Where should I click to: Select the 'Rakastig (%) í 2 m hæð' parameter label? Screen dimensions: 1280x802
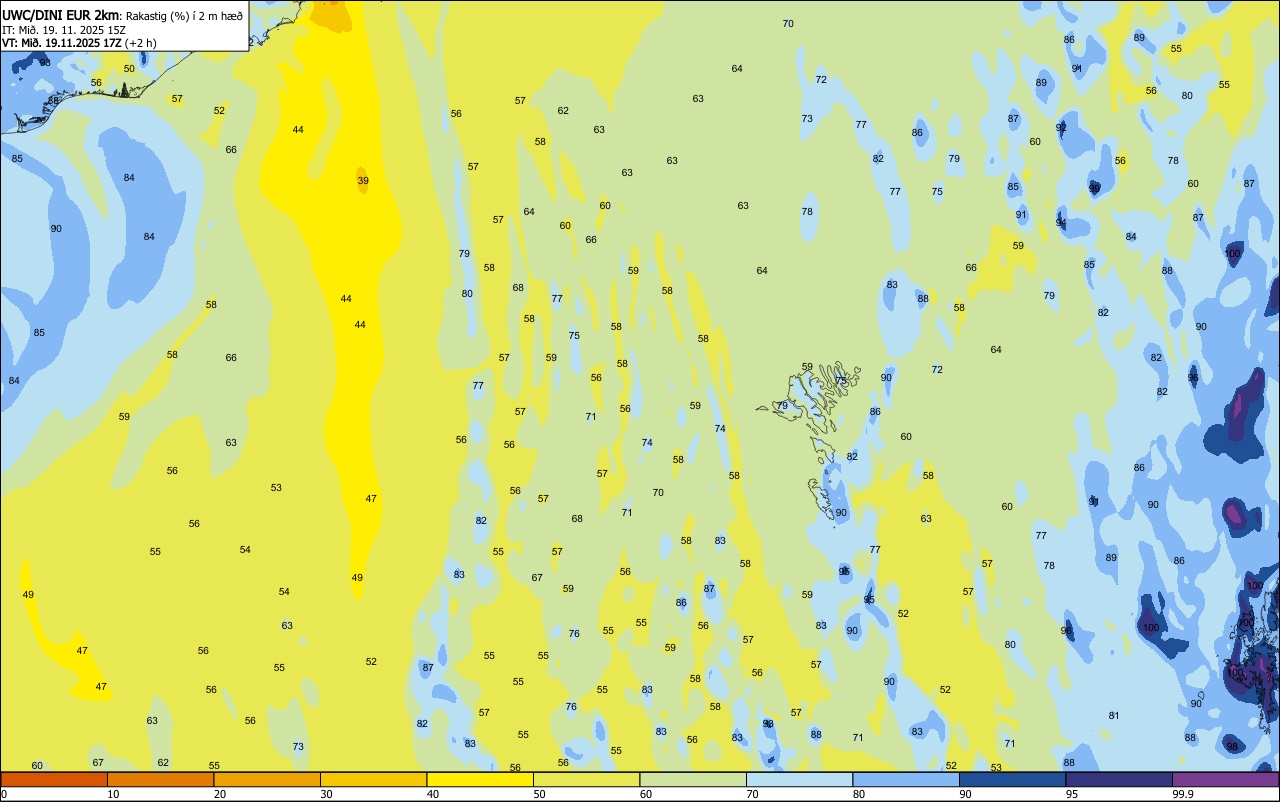[184, 15]
